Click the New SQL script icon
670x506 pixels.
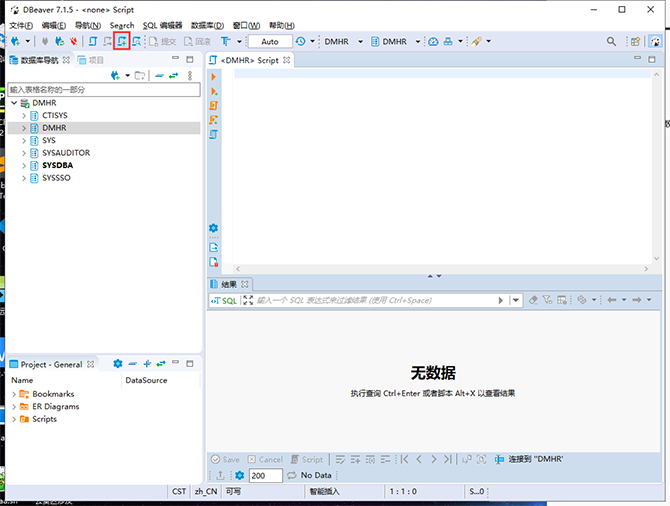tap(122, 41)
